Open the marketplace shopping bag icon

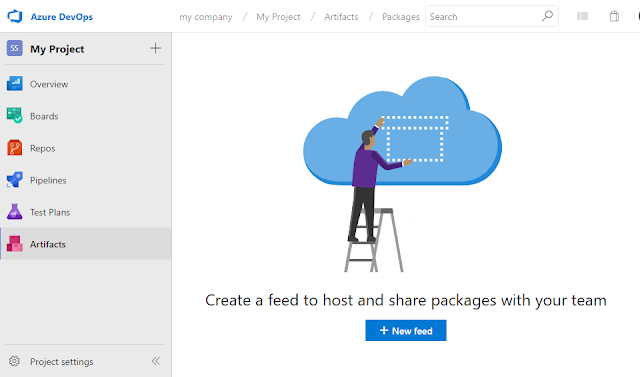tap(614, 16)
